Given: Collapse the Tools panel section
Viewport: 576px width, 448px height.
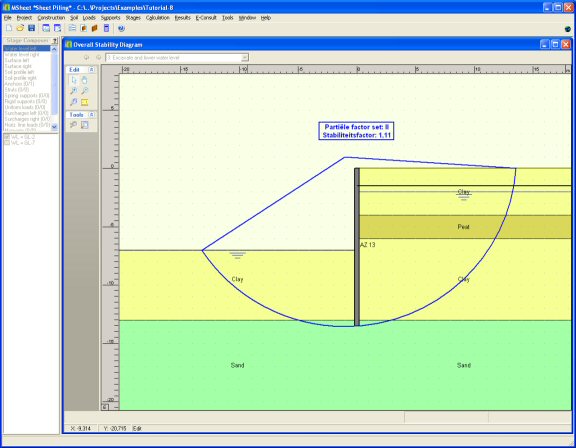Looking at the screenshot, I should click(91, 115).
